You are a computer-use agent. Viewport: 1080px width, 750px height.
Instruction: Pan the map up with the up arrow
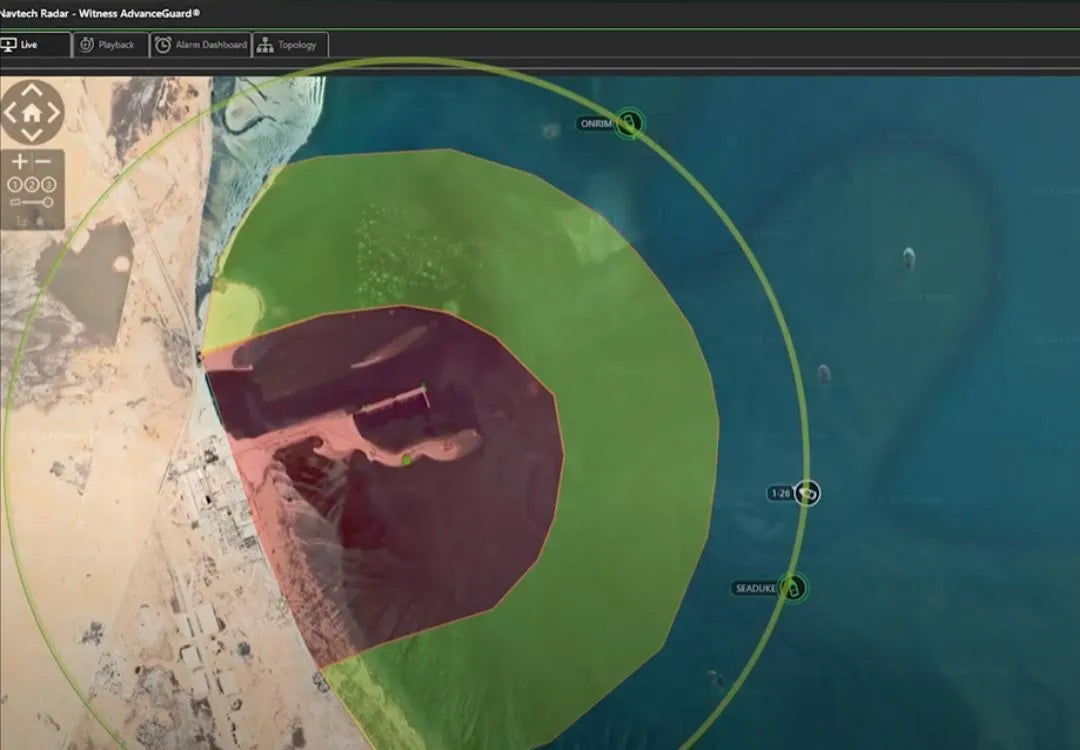point(32,91)
